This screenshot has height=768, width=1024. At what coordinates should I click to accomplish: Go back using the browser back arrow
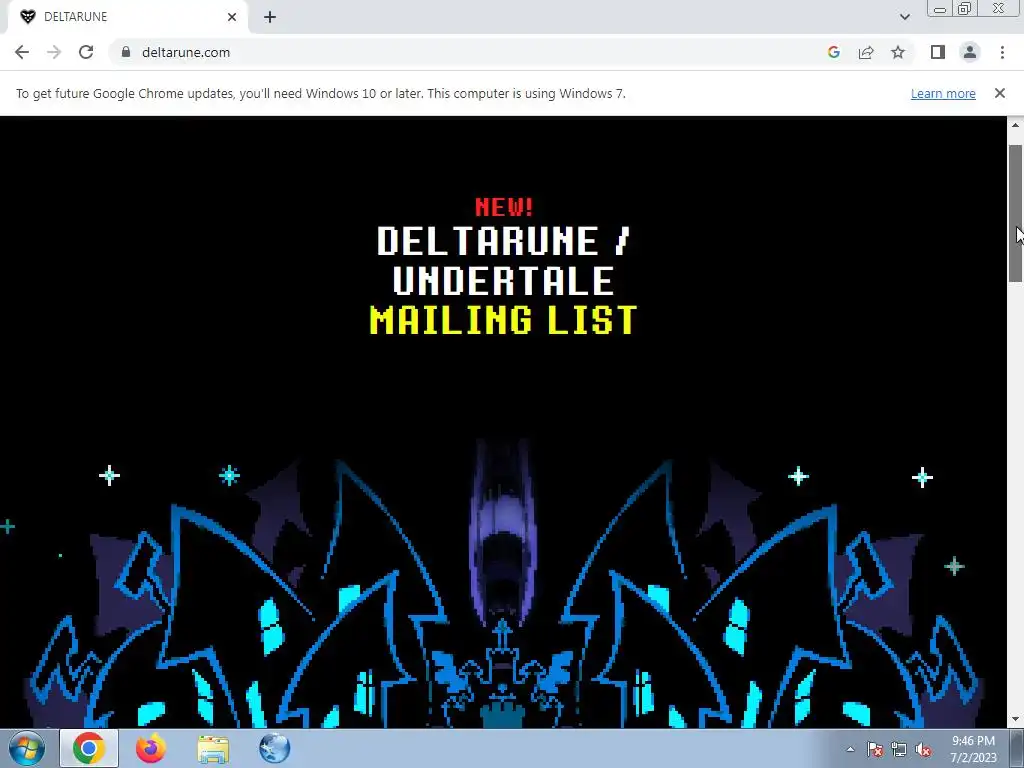22,52
